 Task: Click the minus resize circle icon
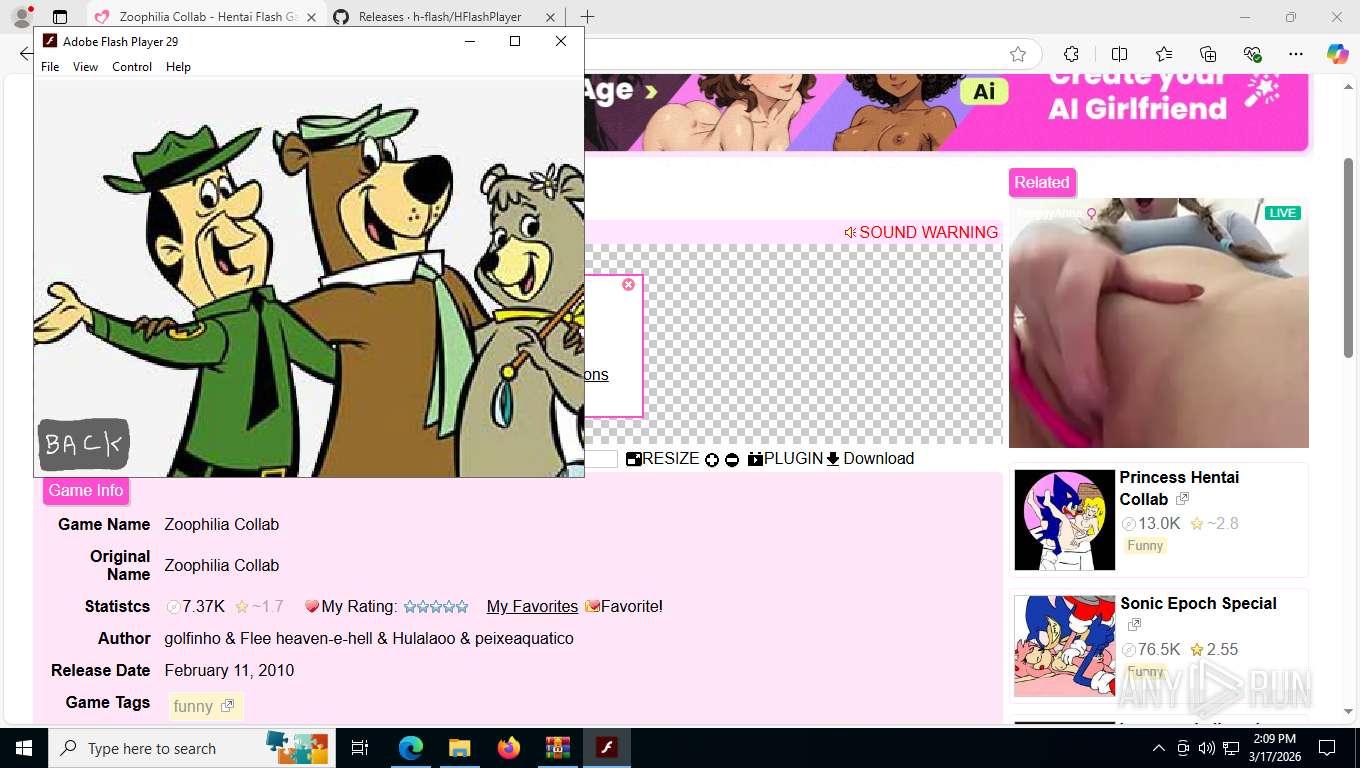(732, 460)
